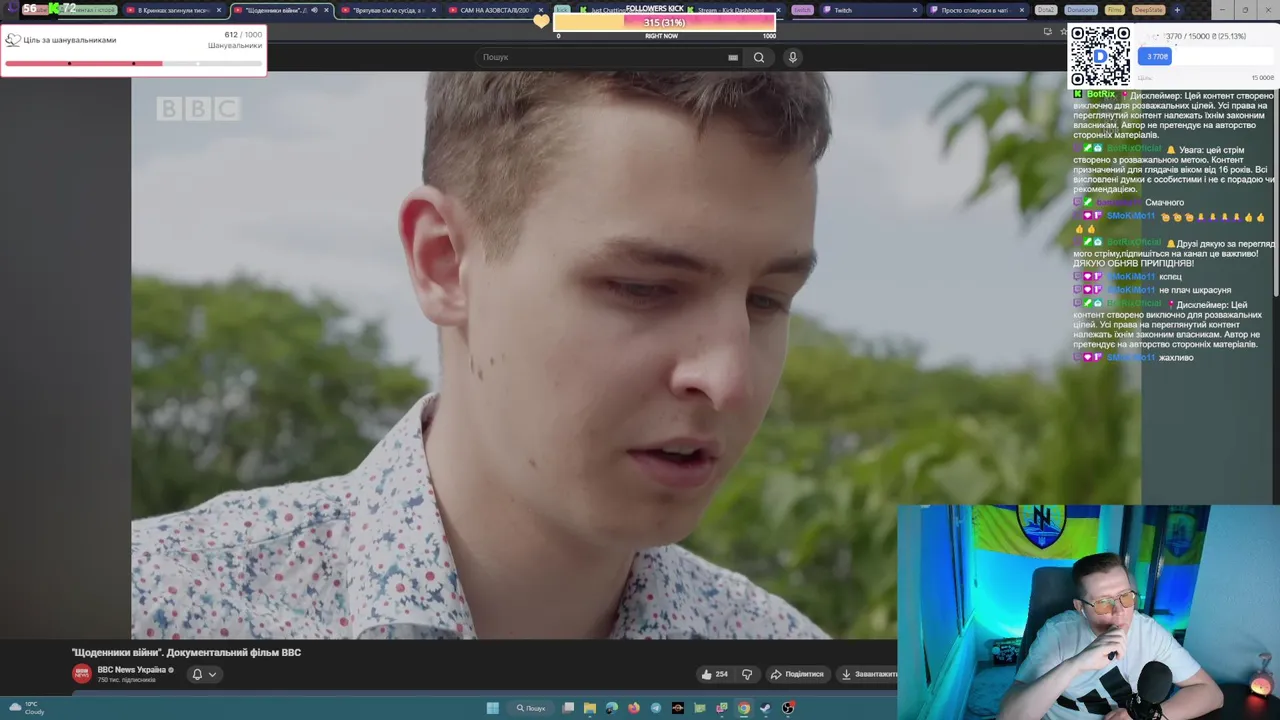This screenshot has height=720, width=1280.
Task: Click the streamer webcam overlay
Action: 1088,612
